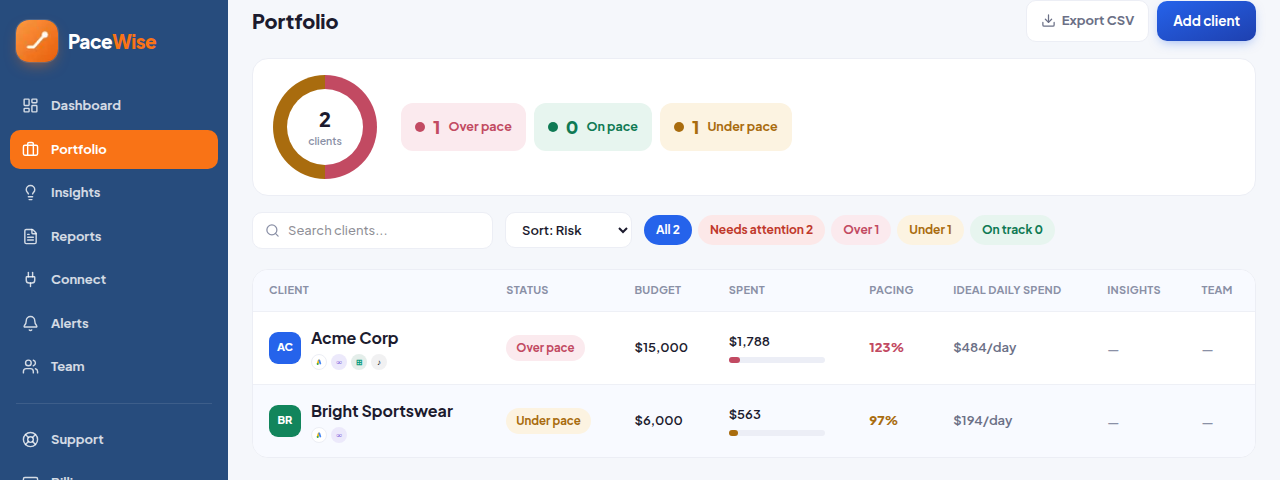Click the IDEAL DAILY SPEND column header

click(1007, 290)
